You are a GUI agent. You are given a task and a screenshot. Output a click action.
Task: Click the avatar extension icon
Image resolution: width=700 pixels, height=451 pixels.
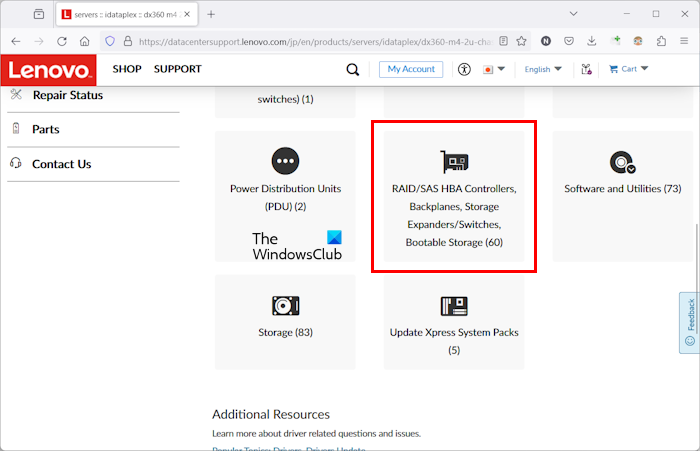tap(638, 42)
